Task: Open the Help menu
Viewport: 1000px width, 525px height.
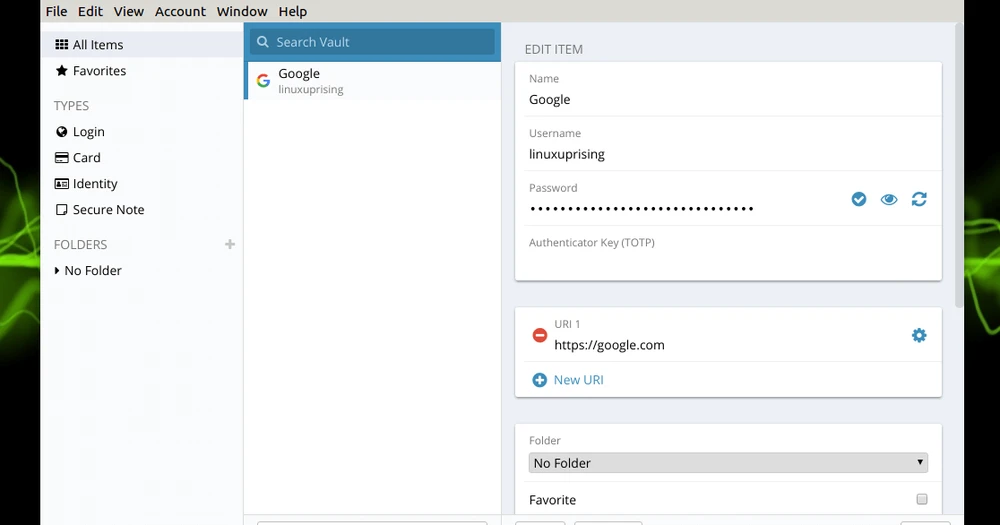Action: (293, 11)
